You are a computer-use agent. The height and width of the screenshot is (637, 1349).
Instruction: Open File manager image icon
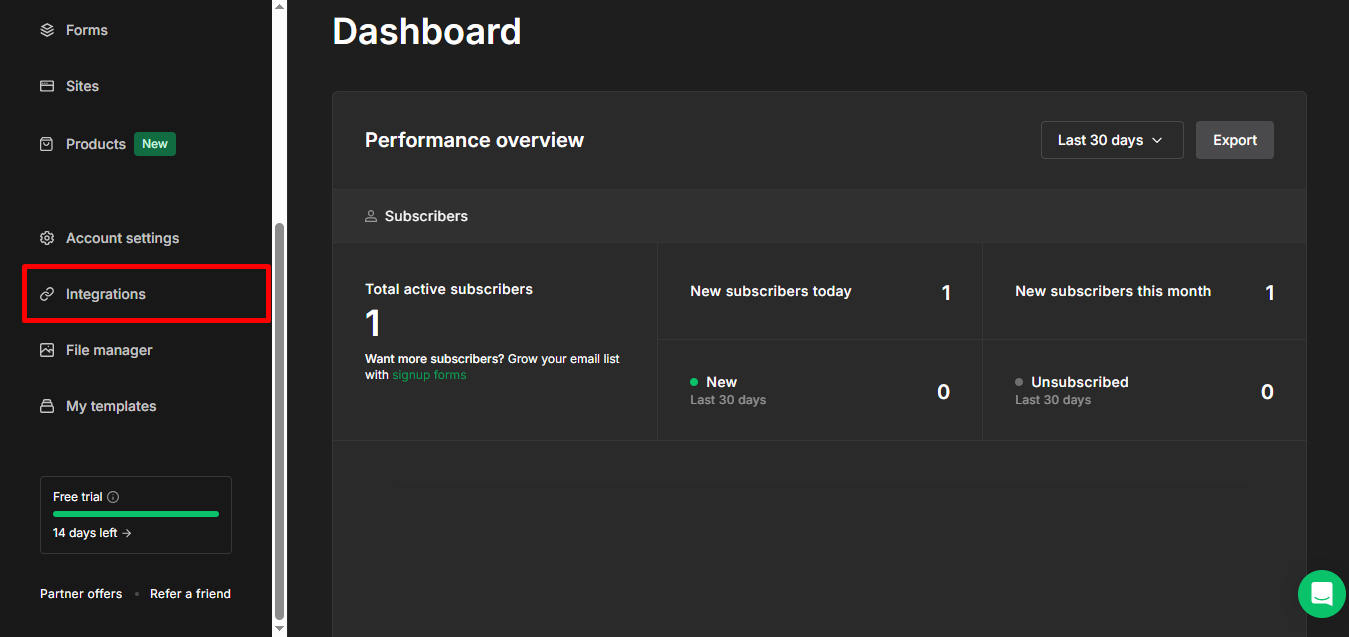46,350
